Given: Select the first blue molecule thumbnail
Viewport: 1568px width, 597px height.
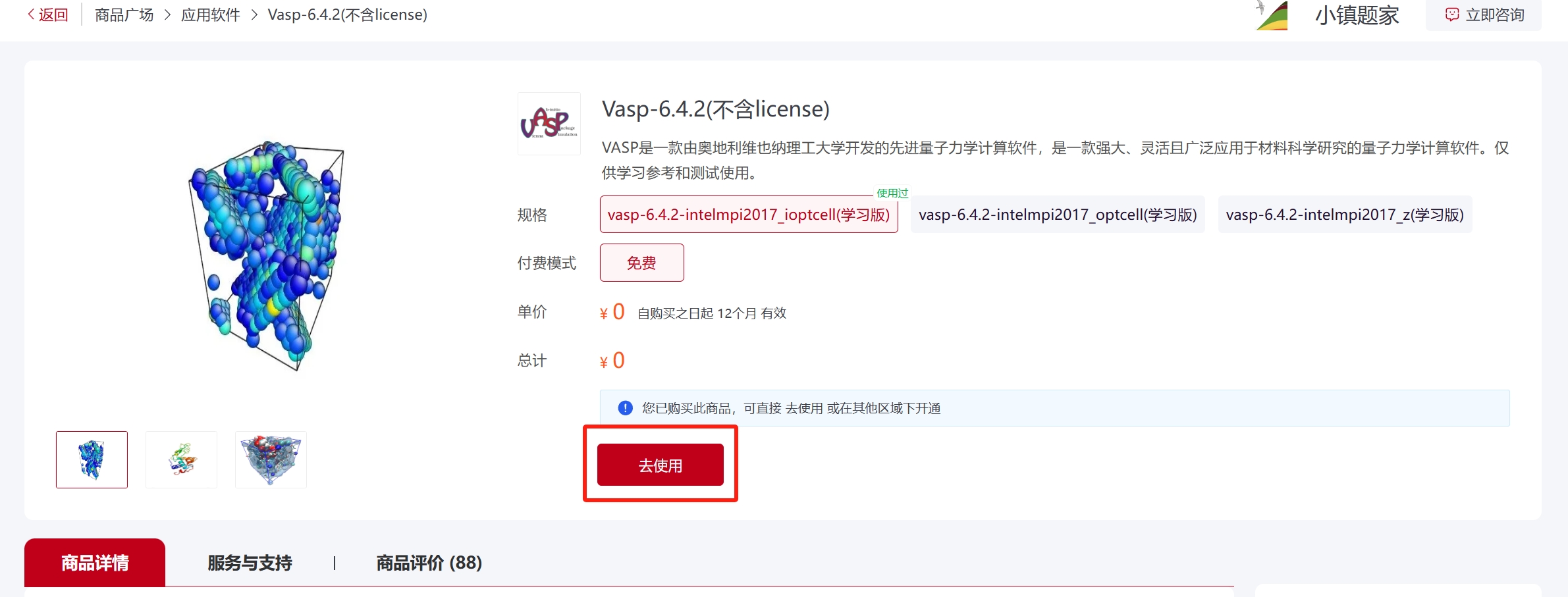Looking at the screenshot, I should tap(92, 459).
